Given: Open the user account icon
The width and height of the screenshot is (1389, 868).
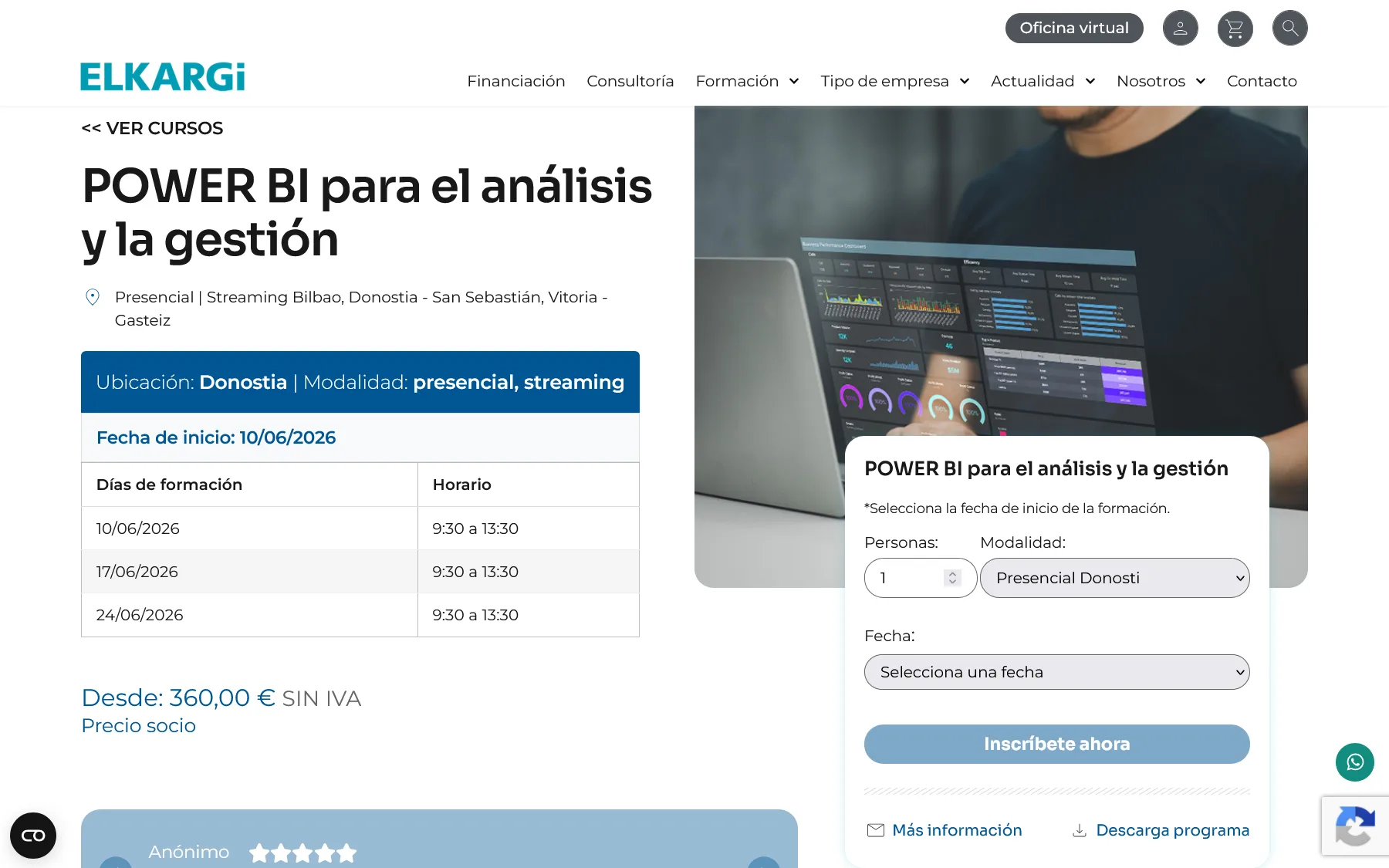Looking at the screenshot, I should tap(1180, 29).
